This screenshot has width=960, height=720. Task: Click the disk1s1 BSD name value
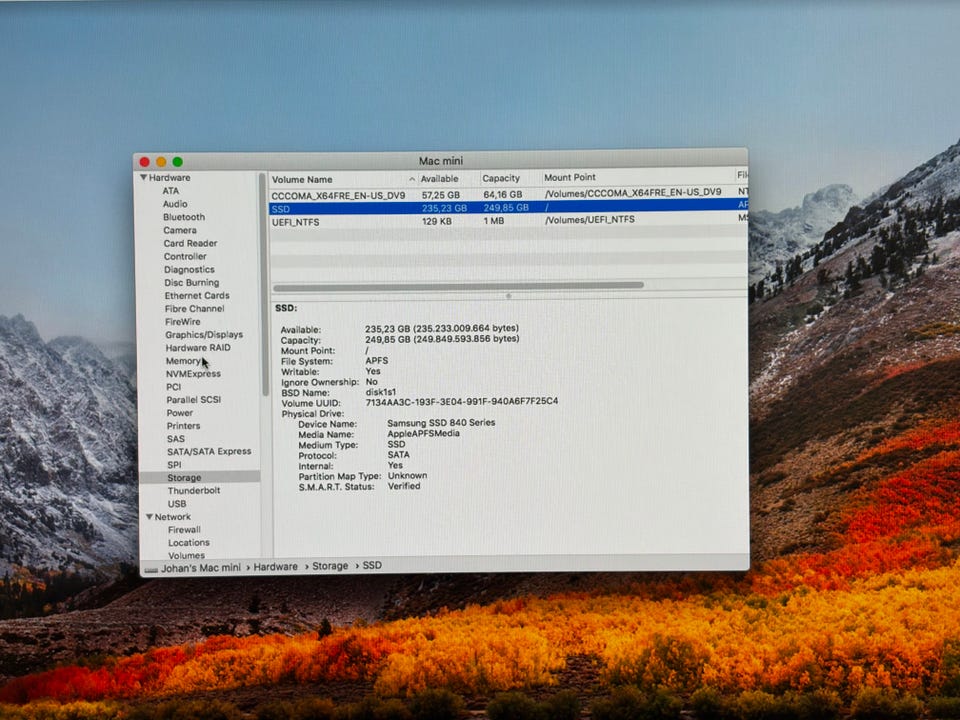point(381,392)
